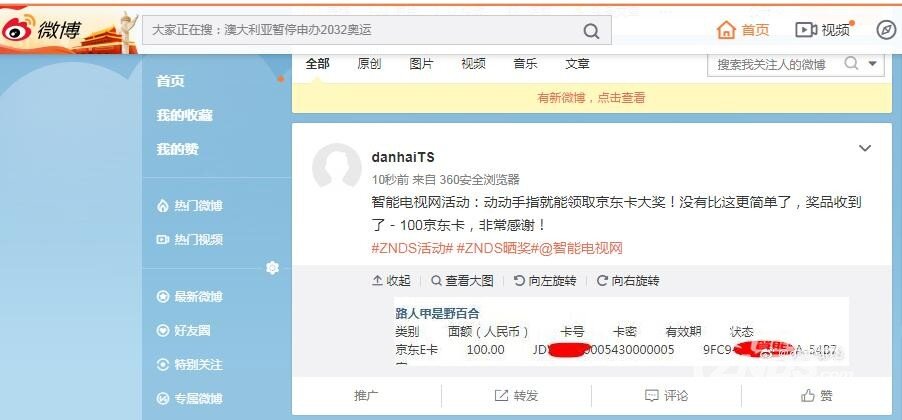Viewport: 902px width, 420px height.
Task: Open the danhaiTS username link
Action: (403, 157)
